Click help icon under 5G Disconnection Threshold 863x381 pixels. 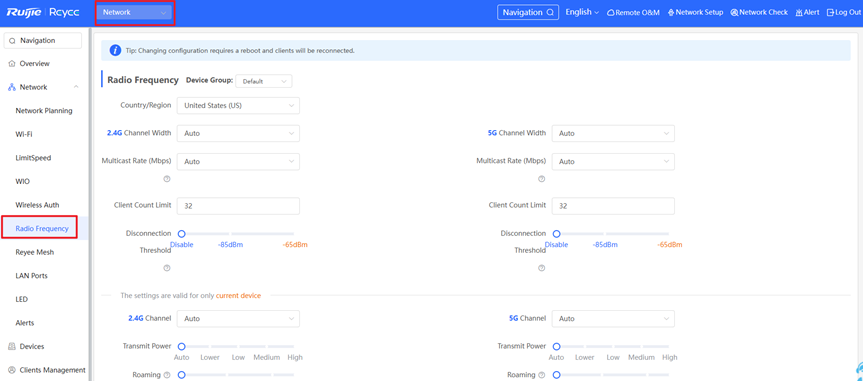[542, 268]
